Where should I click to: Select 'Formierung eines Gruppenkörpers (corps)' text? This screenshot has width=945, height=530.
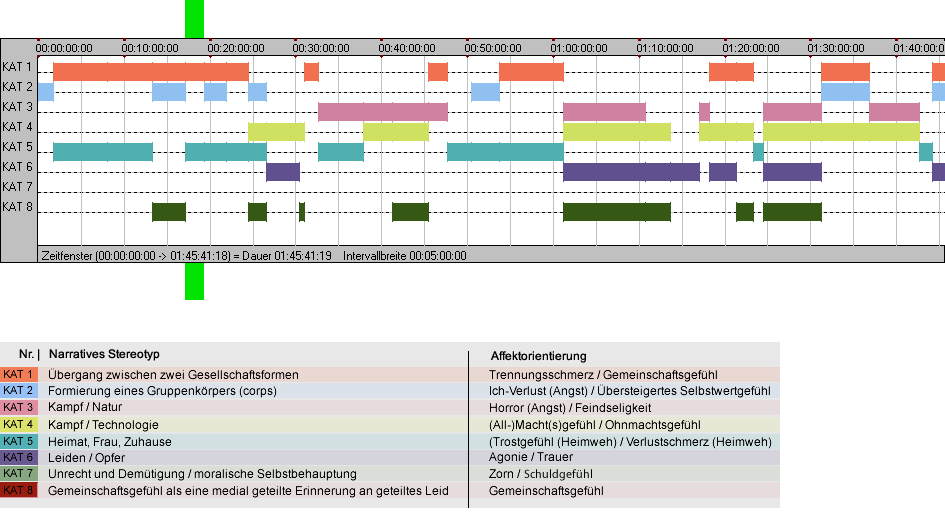(x=162, y=391)
